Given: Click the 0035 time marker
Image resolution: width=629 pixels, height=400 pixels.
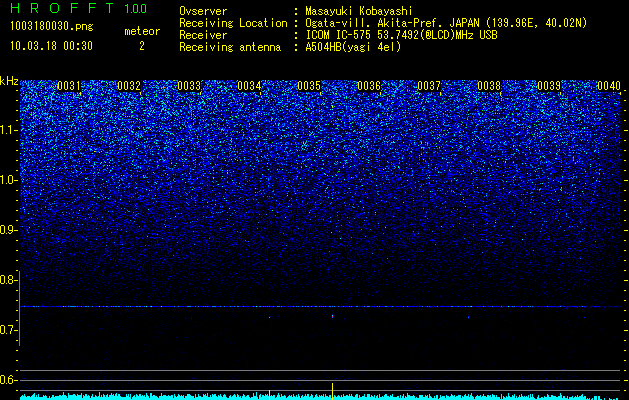Looking at the screenshot, I should (x=309, y=86).
